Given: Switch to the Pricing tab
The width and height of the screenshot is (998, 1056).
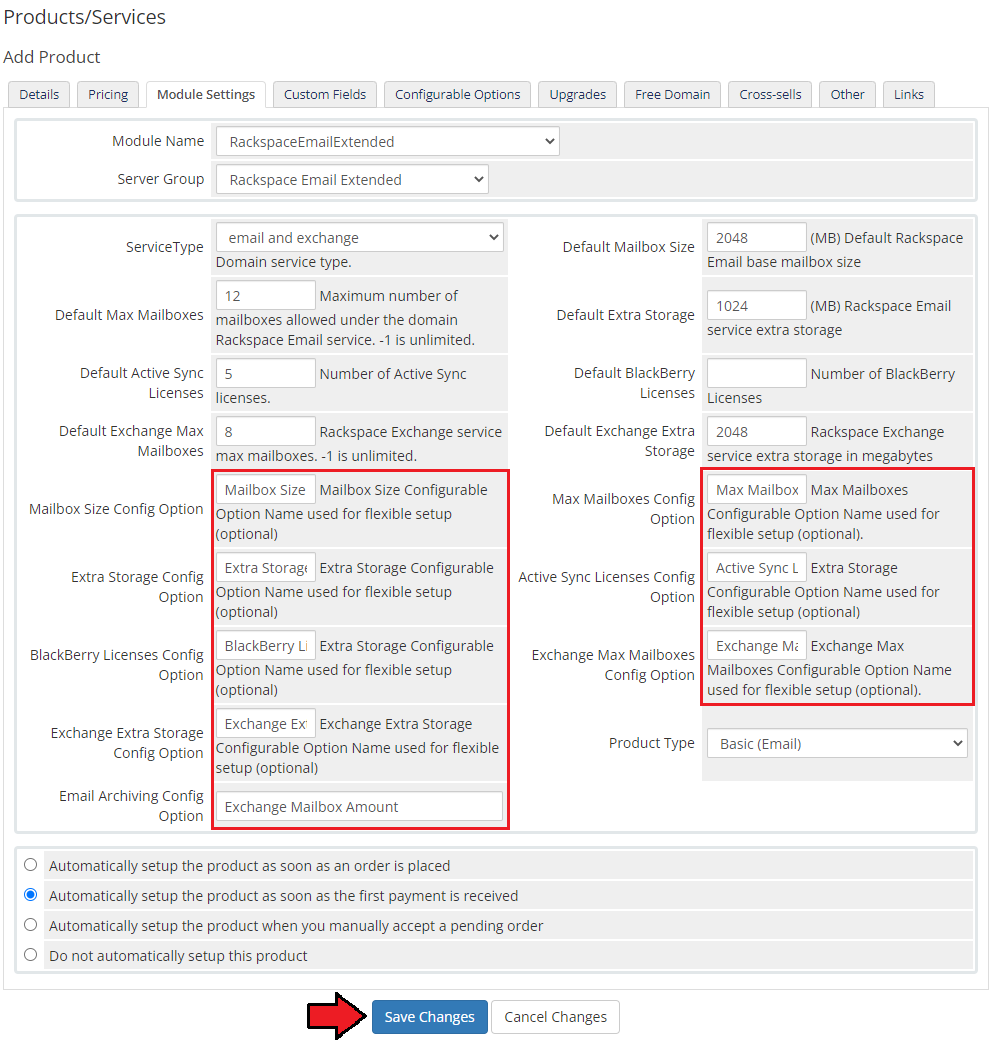Looking at the screenshot, I should click(108, 94).
